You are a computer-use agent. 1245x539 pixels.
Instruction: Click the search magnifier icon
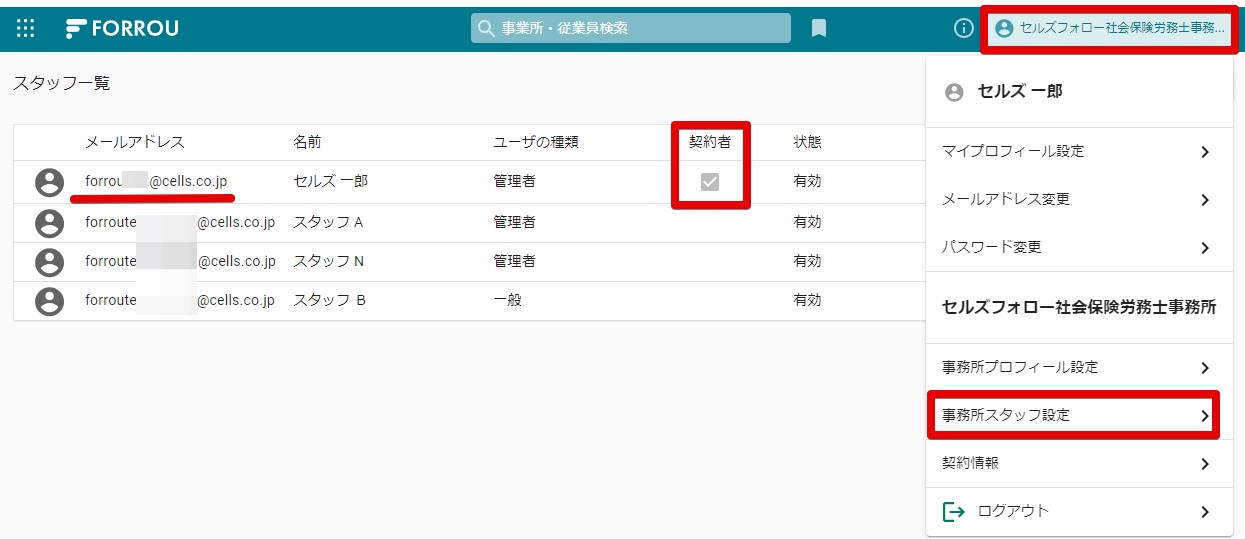(486, 28)
